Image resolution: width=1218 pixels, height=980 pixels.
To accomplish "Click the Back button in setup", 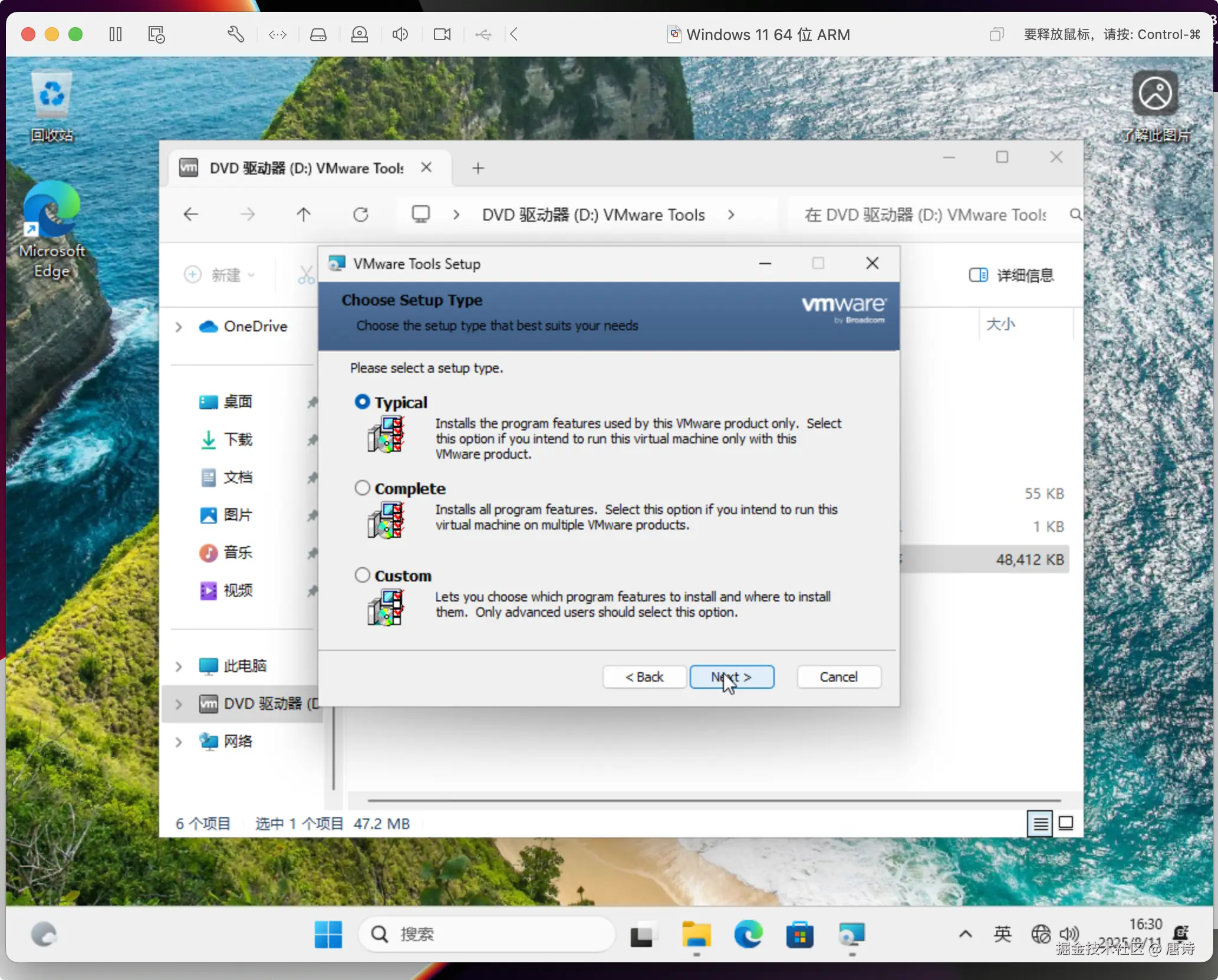I will click(x=644, y=677).
